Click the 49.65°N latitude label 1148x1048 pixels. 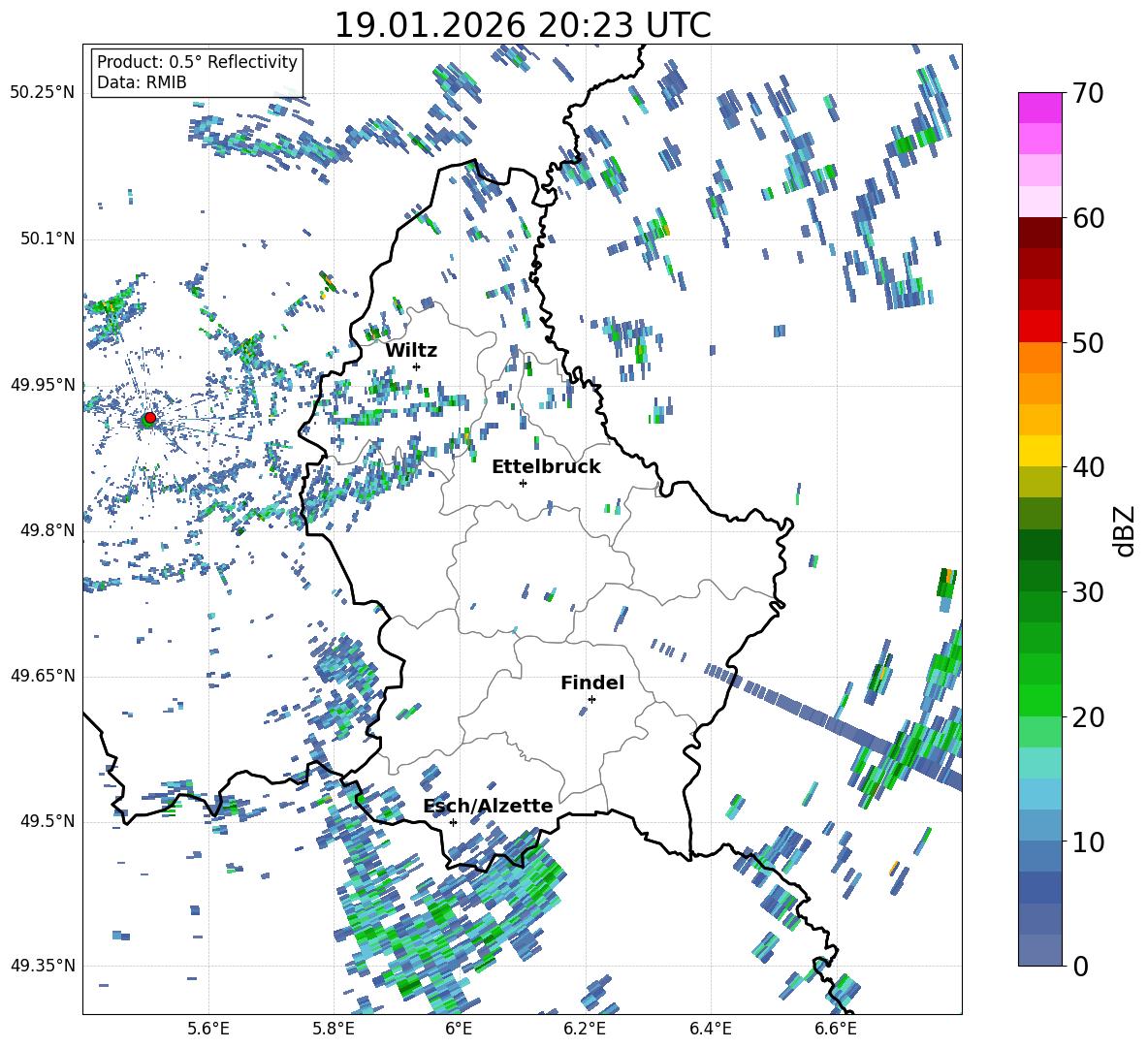click(x=43, y=676)
